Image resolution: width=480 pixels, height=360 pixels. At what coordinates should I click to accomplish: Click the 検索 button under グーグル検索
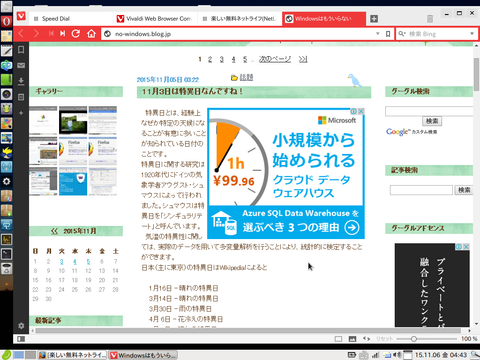coord(432,121)
